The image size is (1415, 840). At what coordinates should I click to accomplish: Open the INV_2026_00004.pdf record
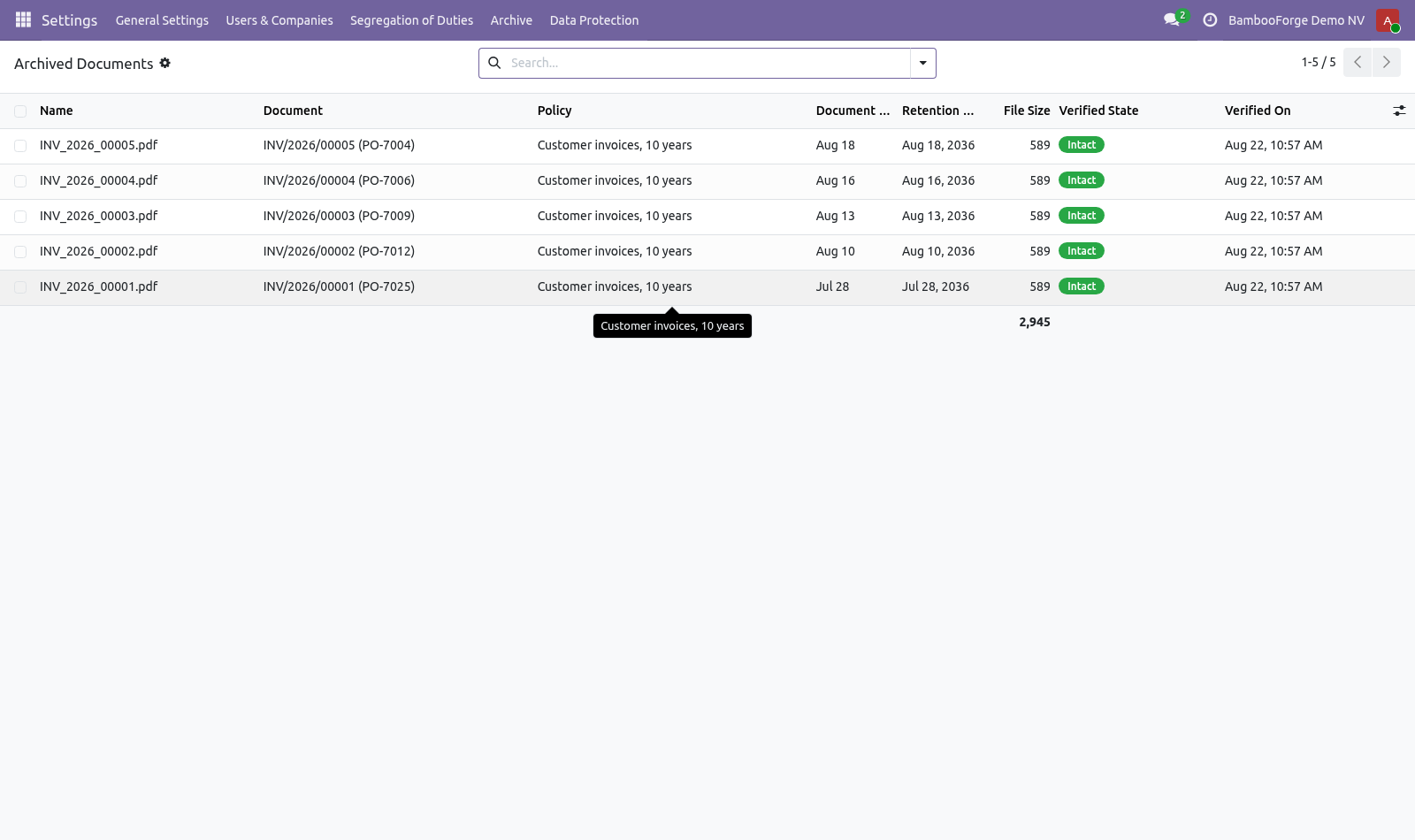98,180
